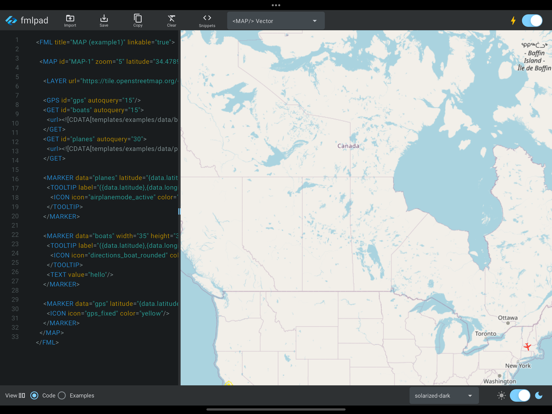Viewport: 552px width, 414px height.
Task: Click the lightning bolt icon
Action: coord(513,20)
